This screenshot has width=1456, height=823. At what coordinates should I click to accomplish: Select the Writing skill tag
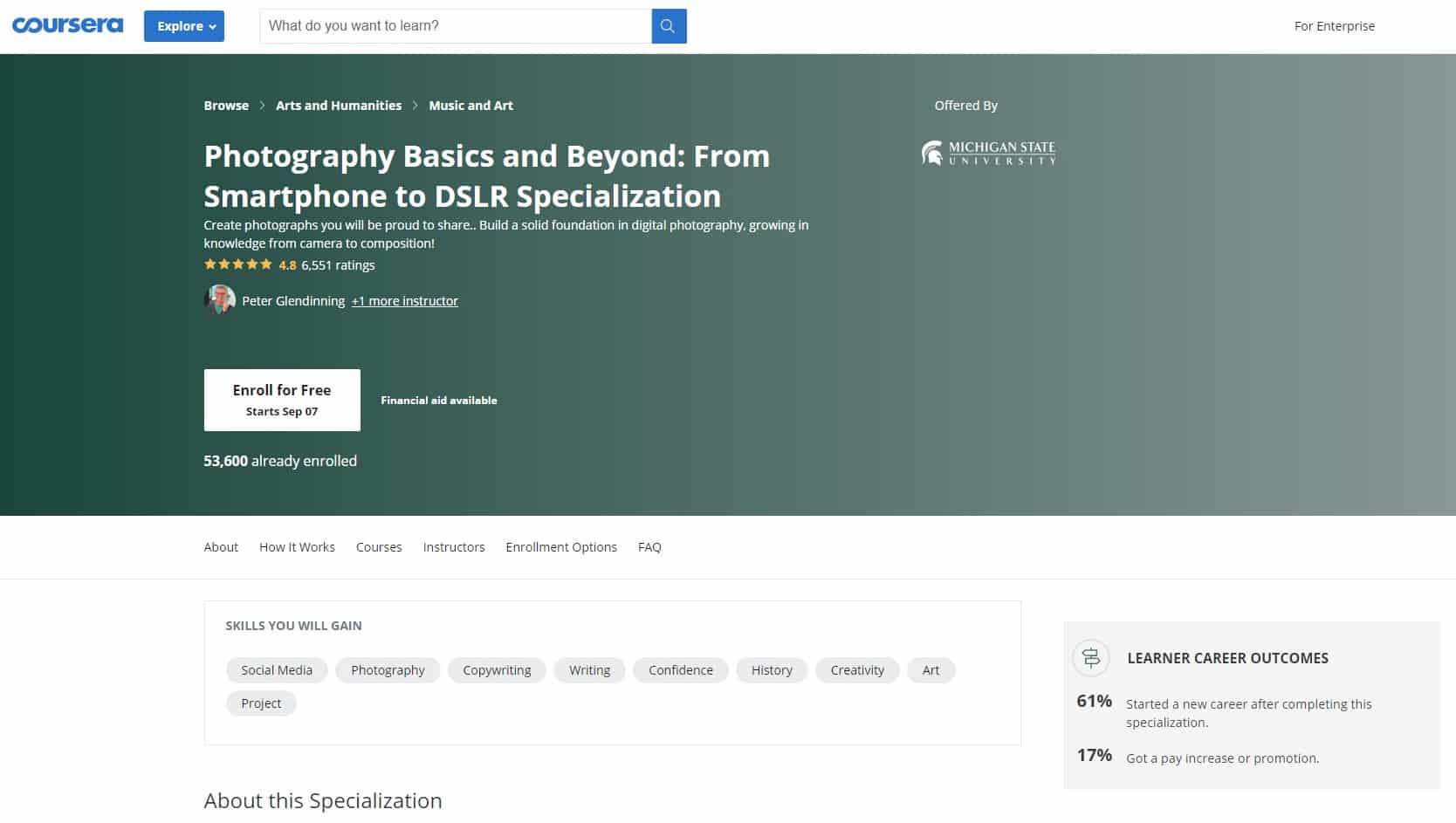[x=589, y=670]
